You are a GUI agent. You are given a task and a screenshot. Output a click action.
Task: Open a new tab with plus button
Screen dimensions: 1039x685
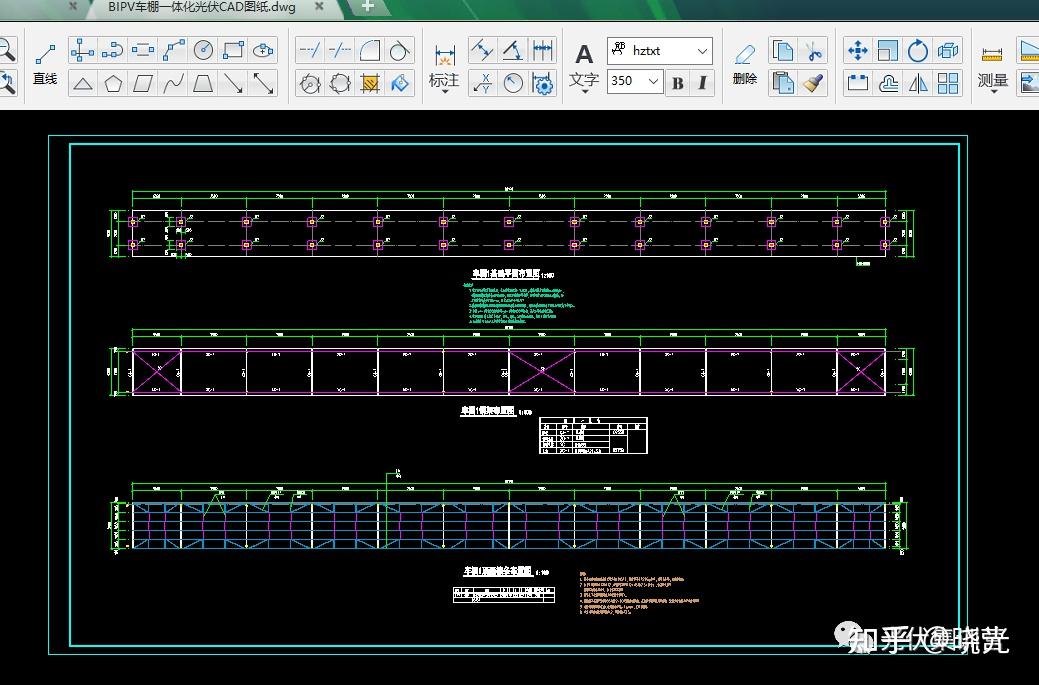367,6
